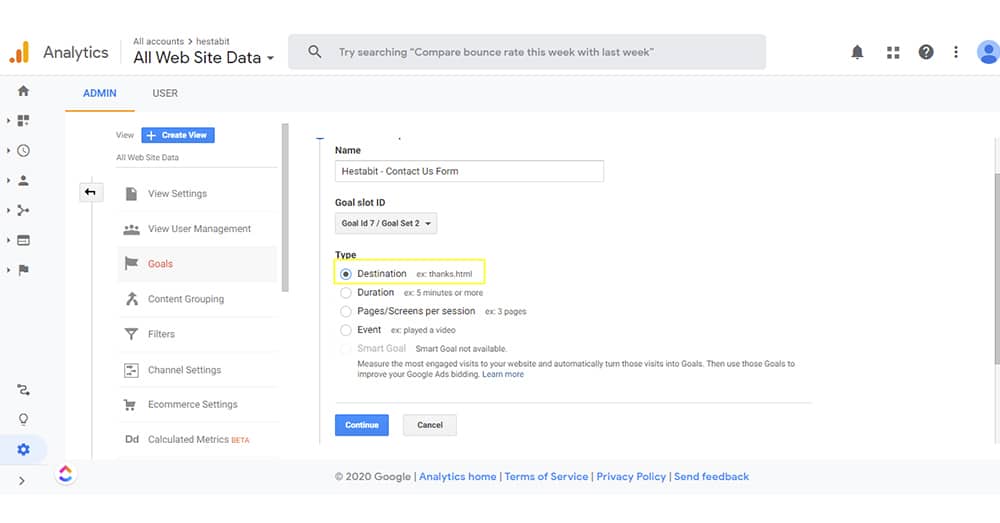This screenshot has height=523, width=1000.
Task: Open Google apps grid icon
Action: click(893, 52)
